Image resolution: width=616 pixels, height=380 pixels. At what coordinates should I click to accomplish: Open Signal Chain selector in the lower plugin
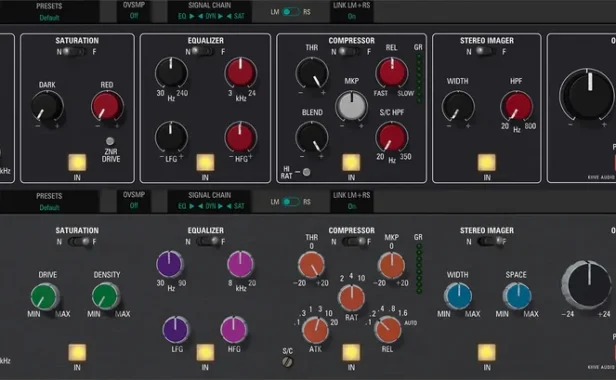tap(209, 201)
